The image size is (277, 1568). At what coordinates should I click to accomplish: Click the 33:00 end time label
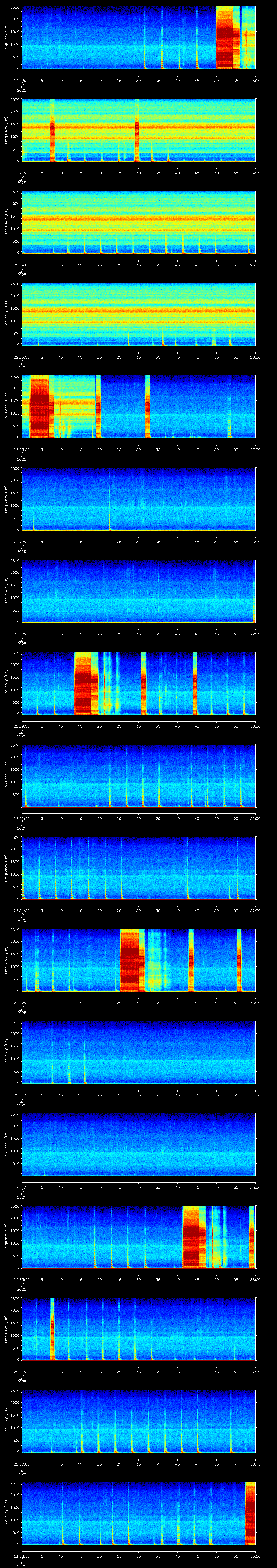tap(255, 1003)
